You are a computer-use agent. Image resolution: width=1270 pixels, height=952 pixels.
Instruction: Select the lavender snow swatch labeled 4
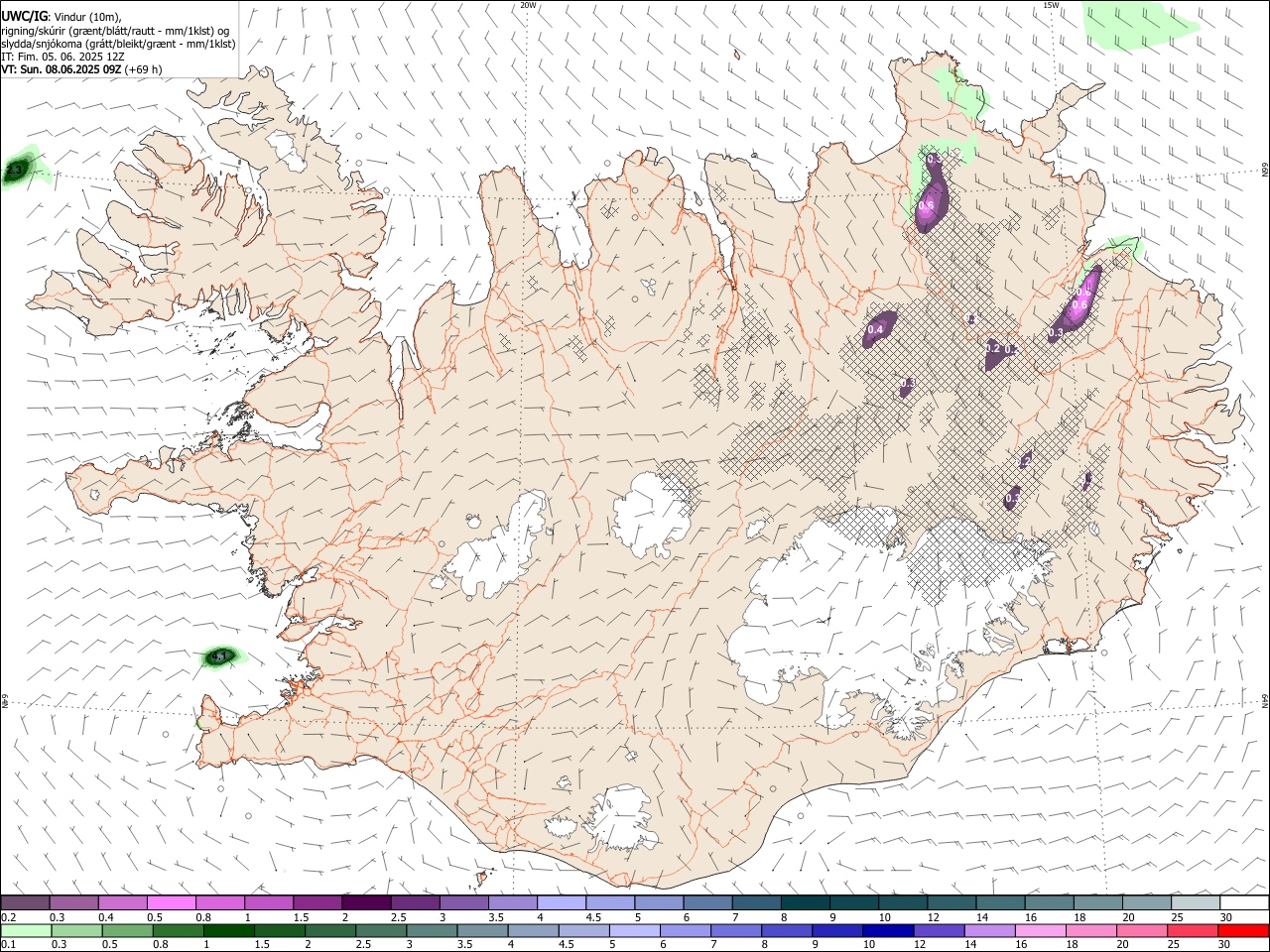(562, 903)
